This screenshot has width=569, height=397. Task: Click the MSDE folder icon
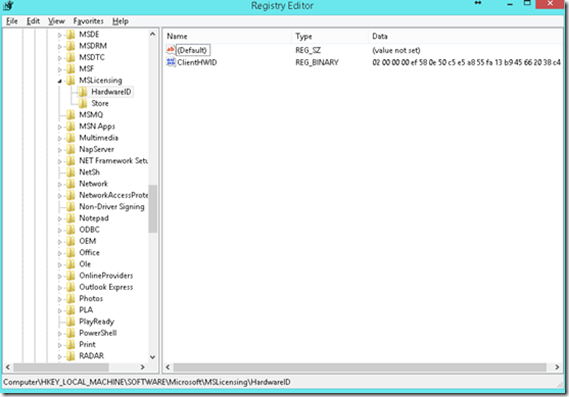point(71,34)
